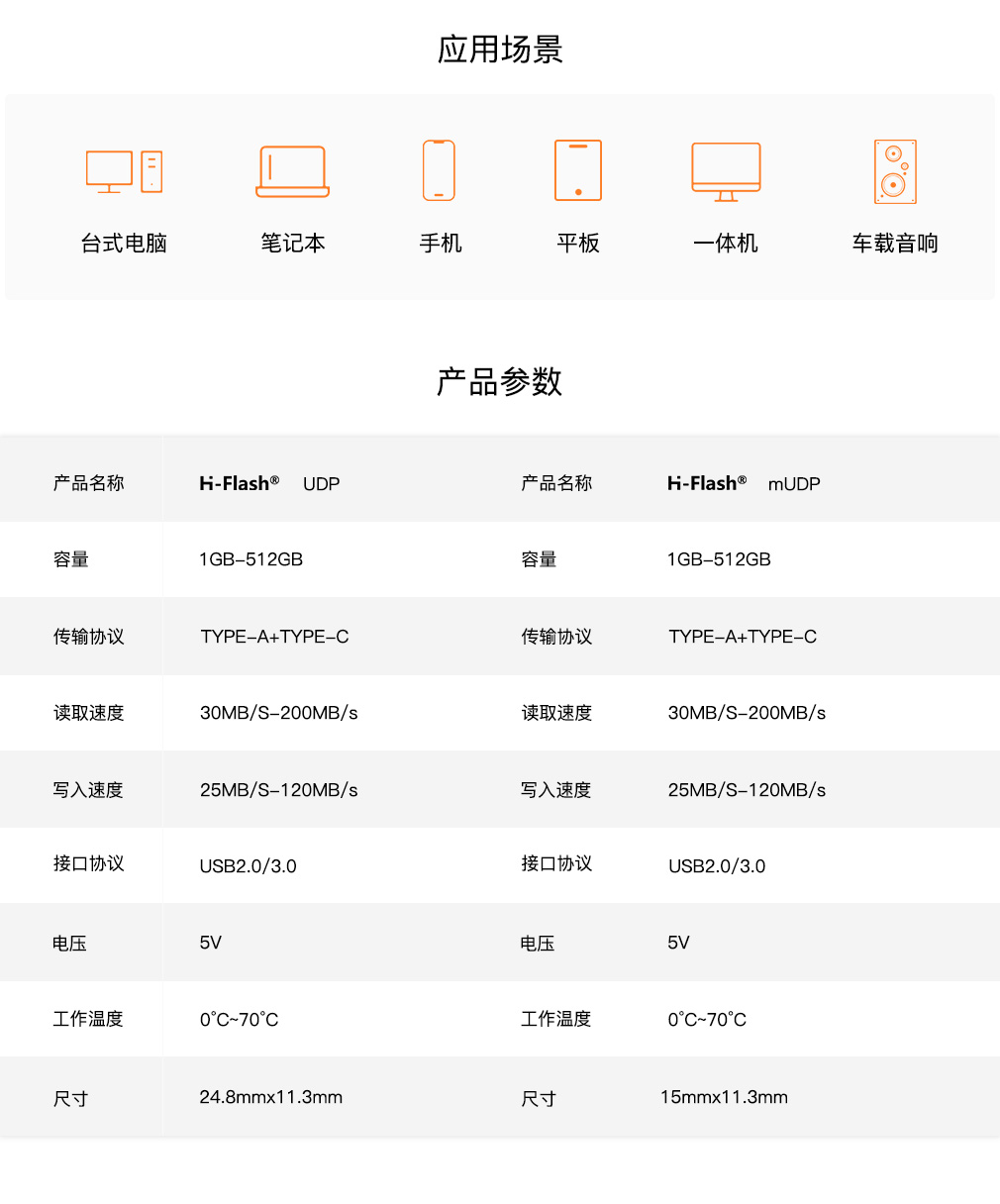Select the mUDP product name text
Viewport: 1000px width, 1204px height.
pyautogui.click(x=794, y=484)
